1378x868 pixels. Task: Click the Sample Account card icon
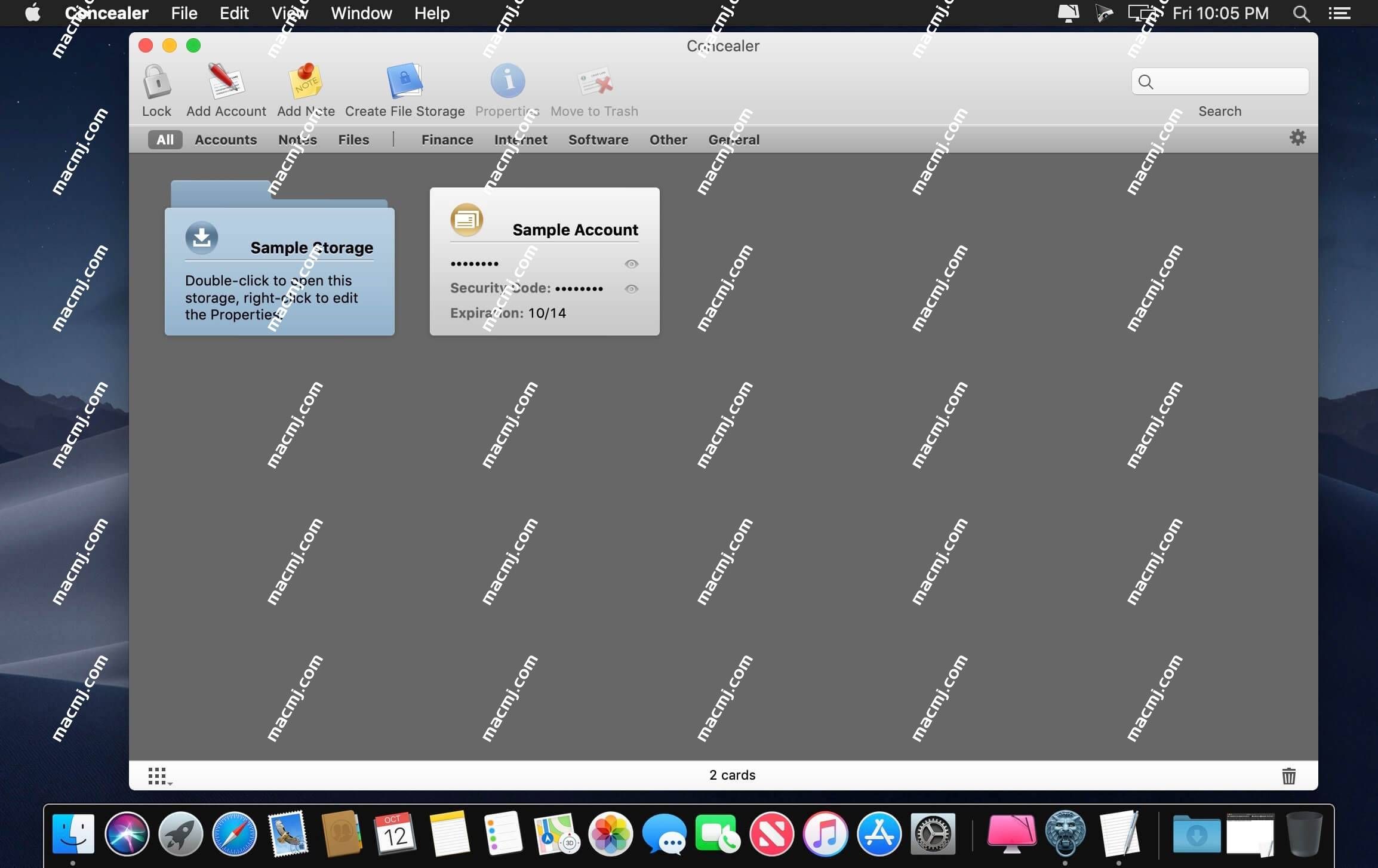466,220
